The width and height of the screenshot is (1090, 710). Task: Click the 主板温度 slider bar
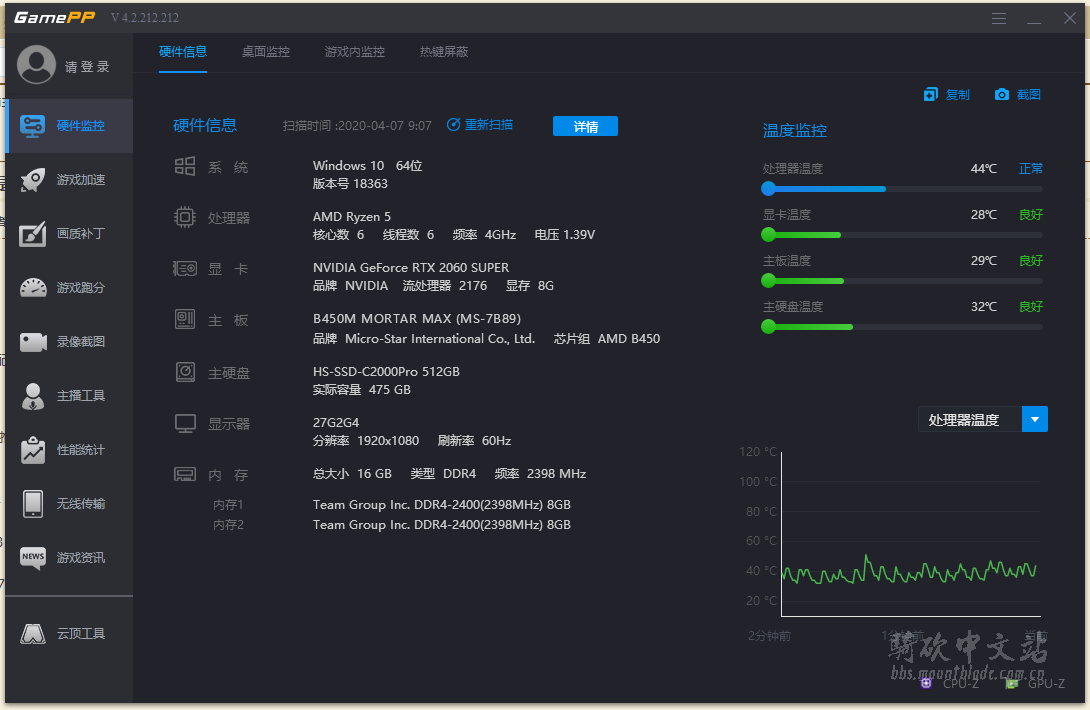902,280
